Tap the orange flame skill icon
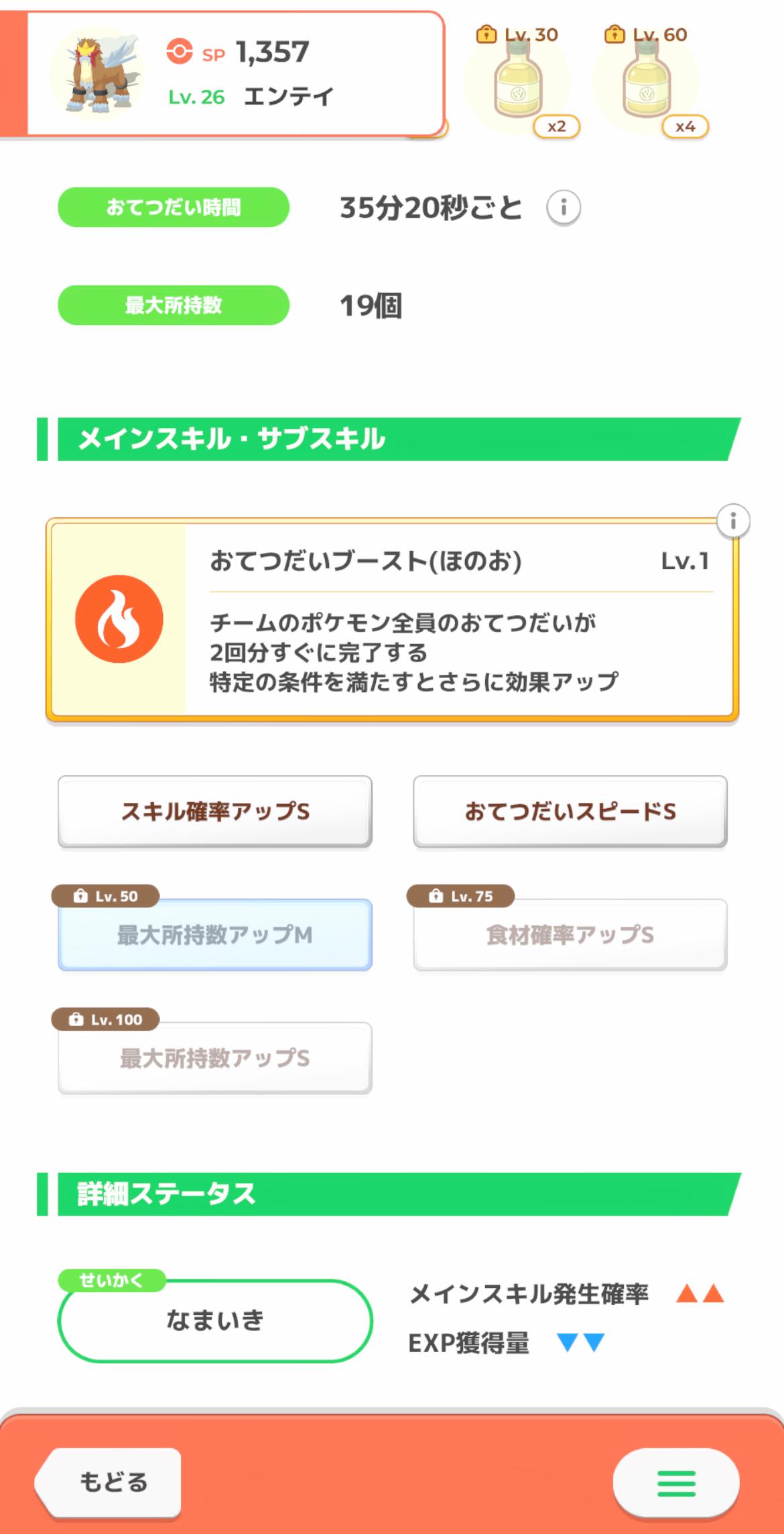784x1534 pixels. pyautogui.click(x=119, y=619)
